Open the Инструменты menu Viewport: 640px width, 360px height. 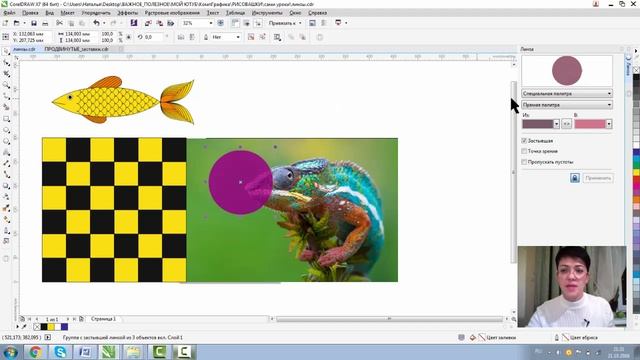pos(267,13)
